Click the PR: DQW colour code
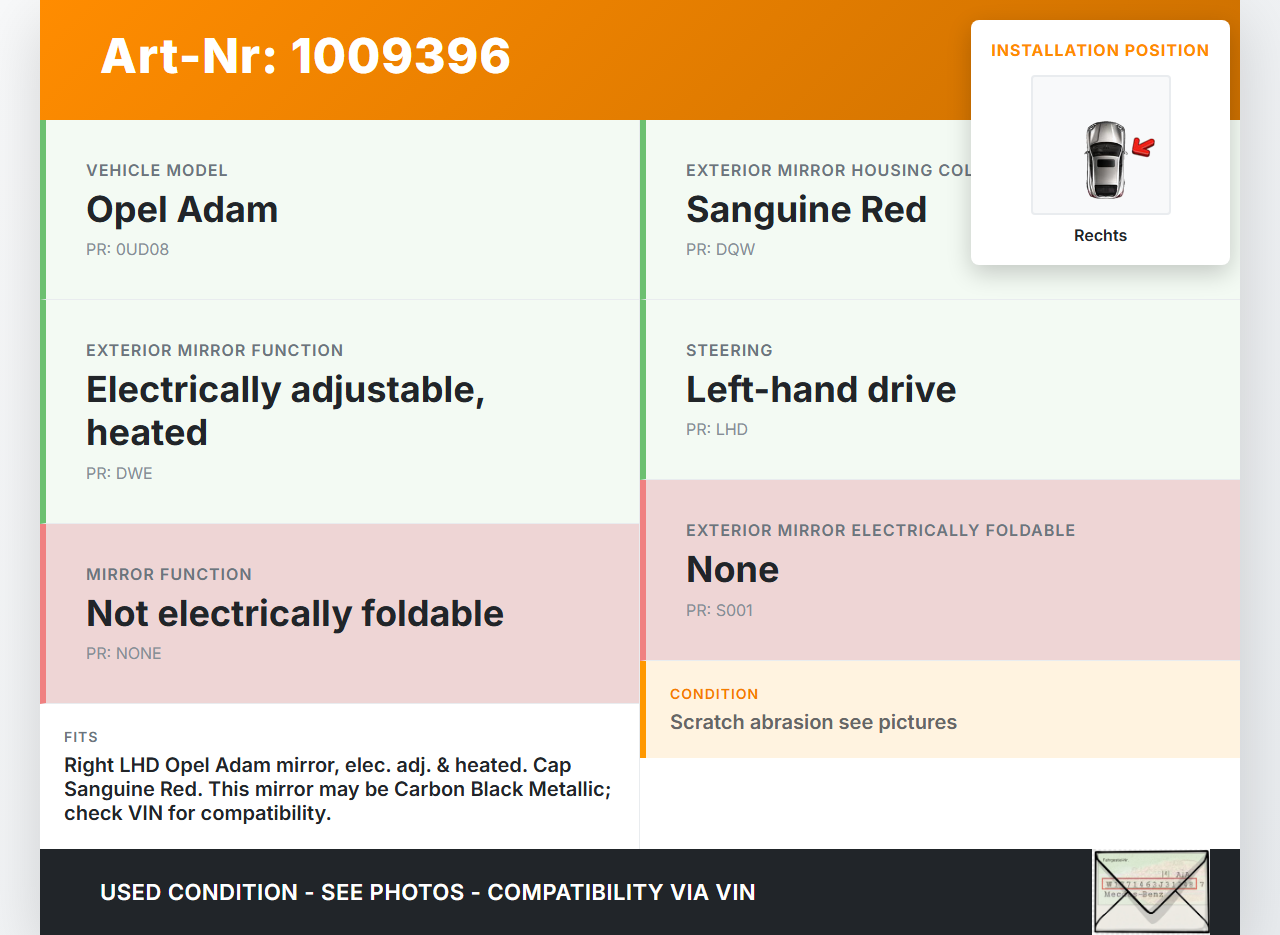 click(720, 249)
